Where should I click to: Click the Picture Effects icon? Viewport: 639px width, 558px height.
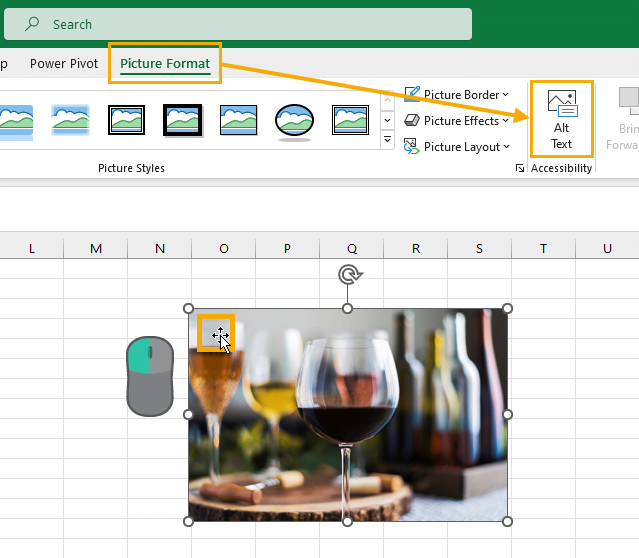coord(412,120)
